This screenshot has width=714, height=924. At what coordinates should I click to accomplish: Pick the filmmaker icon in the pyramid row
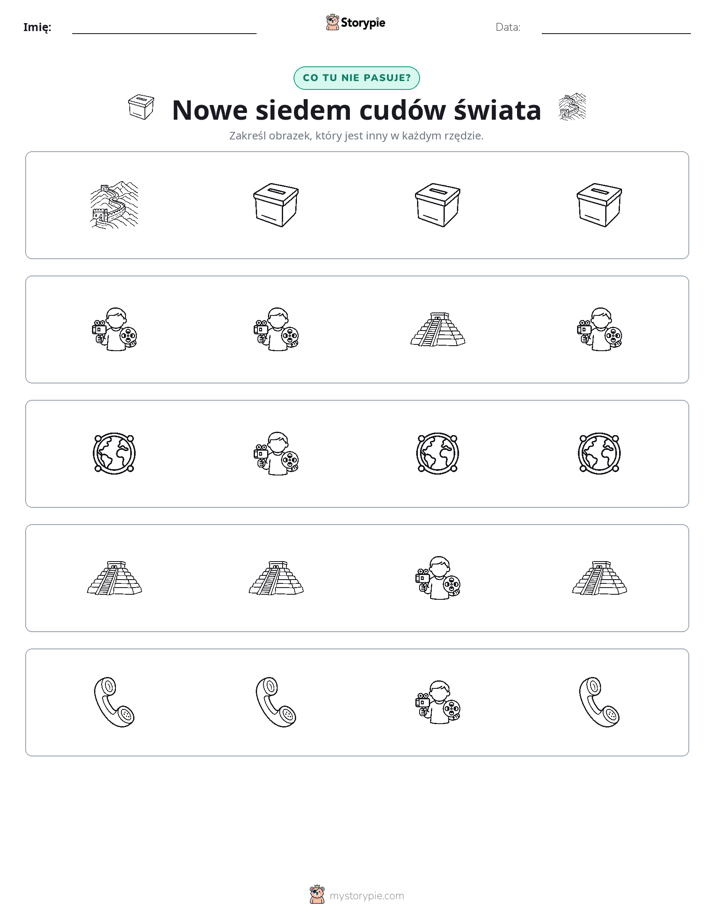(x=438, y=578)
